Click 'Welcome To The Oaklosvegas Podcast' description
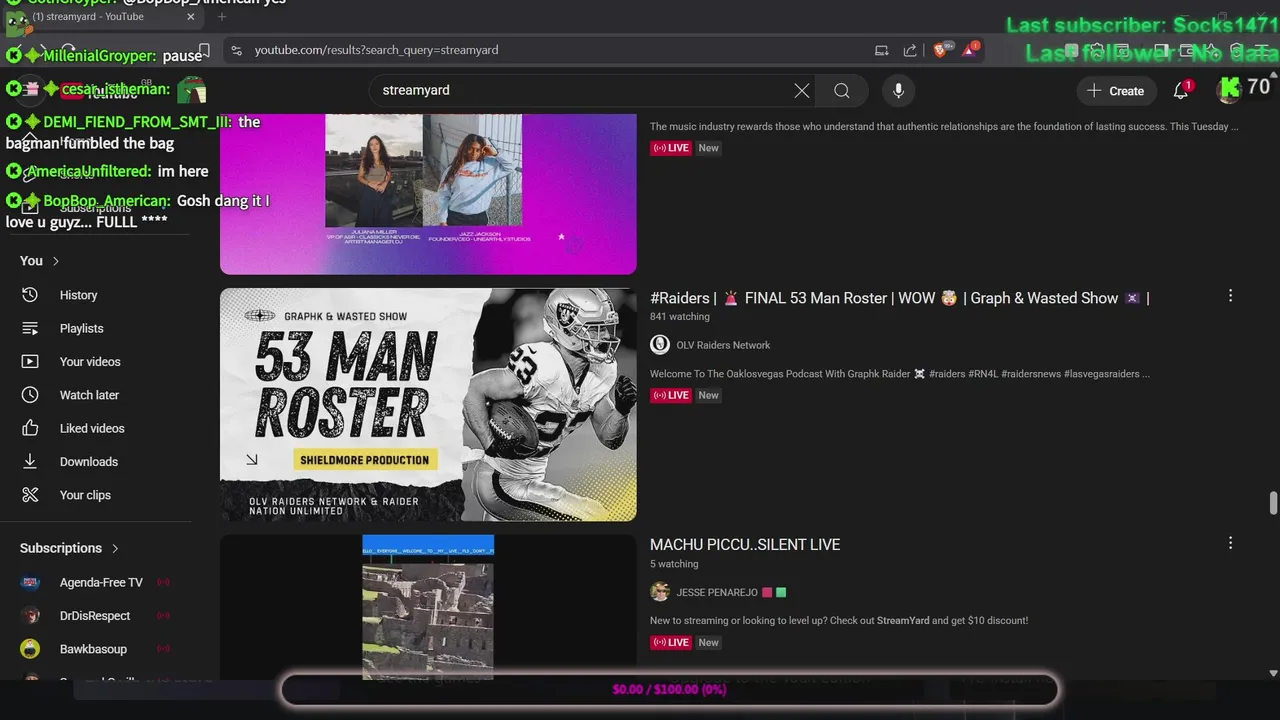The width and height of the screenshot is (1280, 720). coord(900,374)
